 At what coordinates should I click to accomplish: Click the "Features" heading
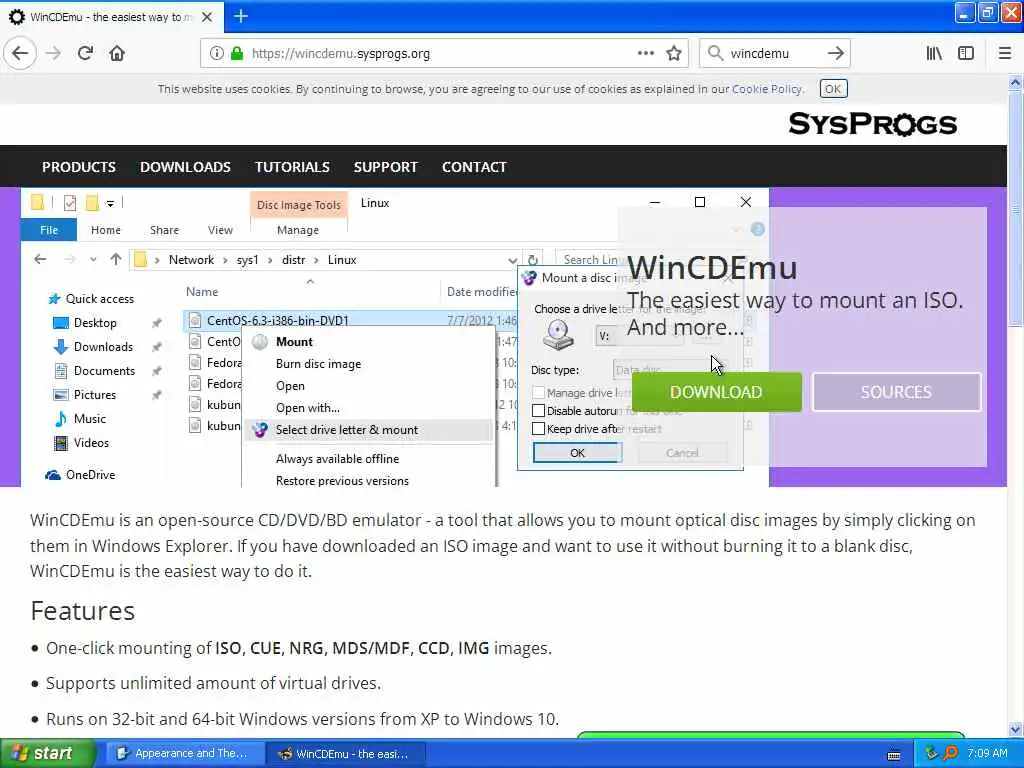[82, 611]
